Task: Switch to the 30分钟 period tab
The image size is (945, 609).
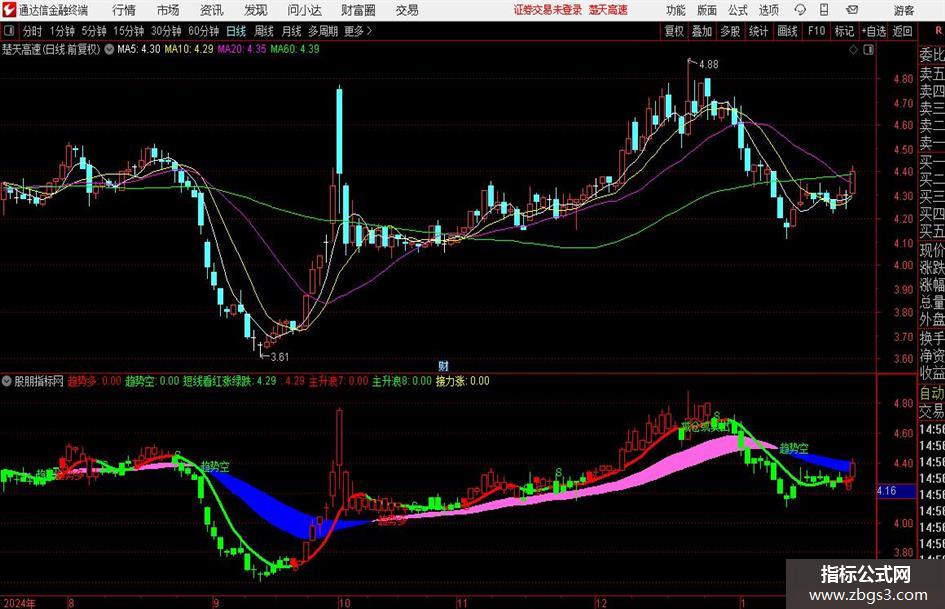Action: 166,31
